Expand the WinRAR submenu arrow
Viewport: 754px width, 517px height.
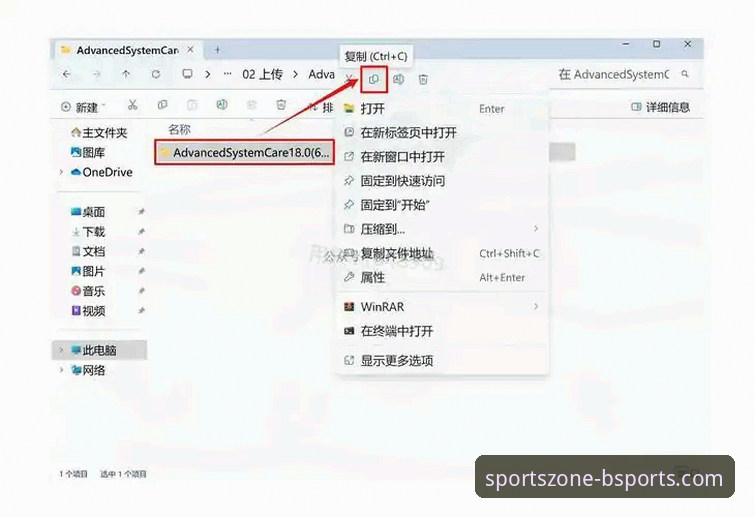pyautogui.click(x=536, y=306)
